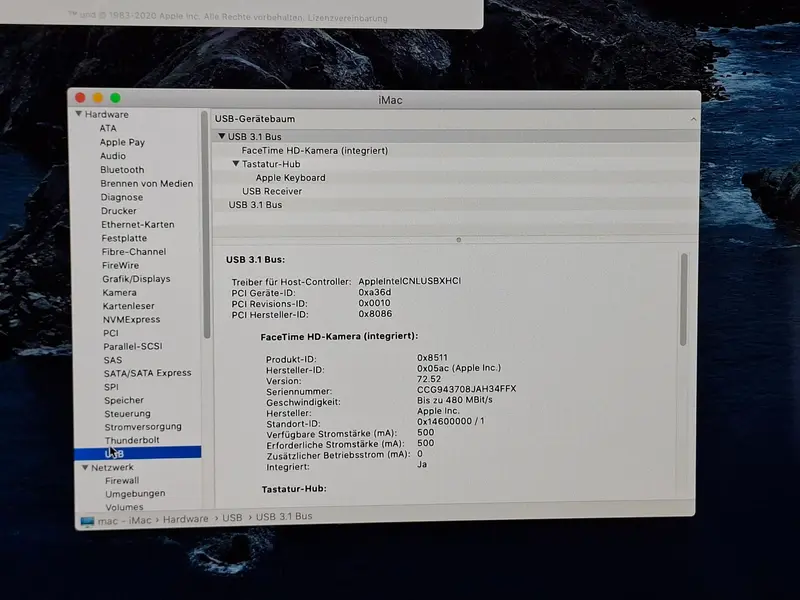Select USB Receiver in the device tree
Viewport: 800px width, 600px height.
[272, 191]
